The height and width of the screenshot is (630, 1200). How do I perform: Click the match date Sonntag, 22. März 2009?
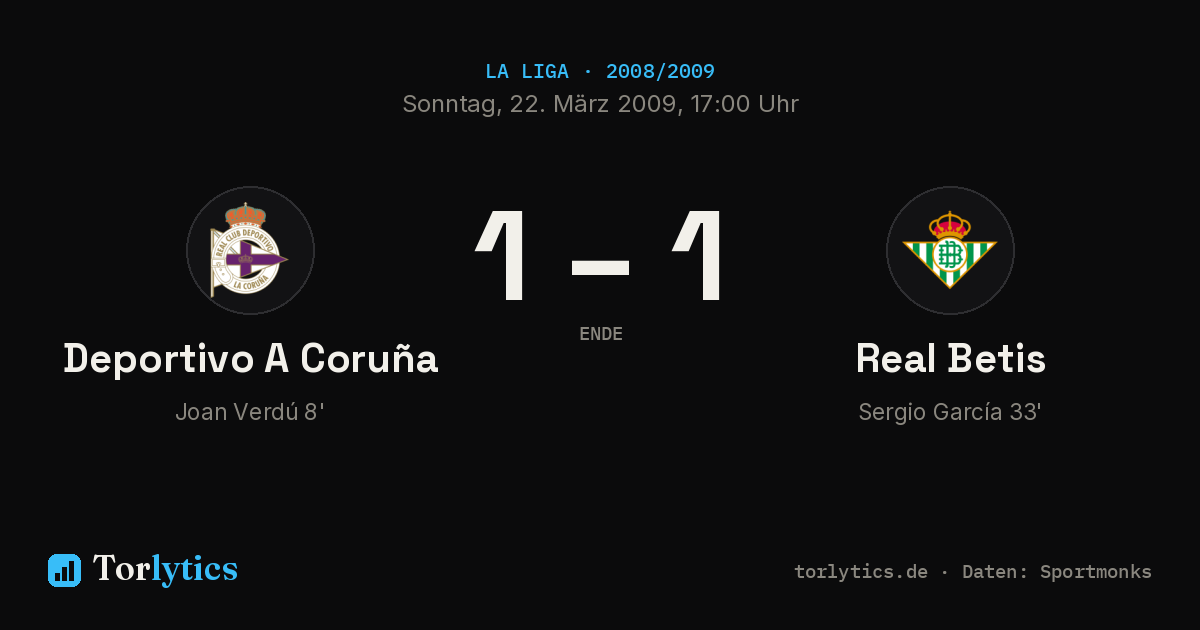(539, 104)
